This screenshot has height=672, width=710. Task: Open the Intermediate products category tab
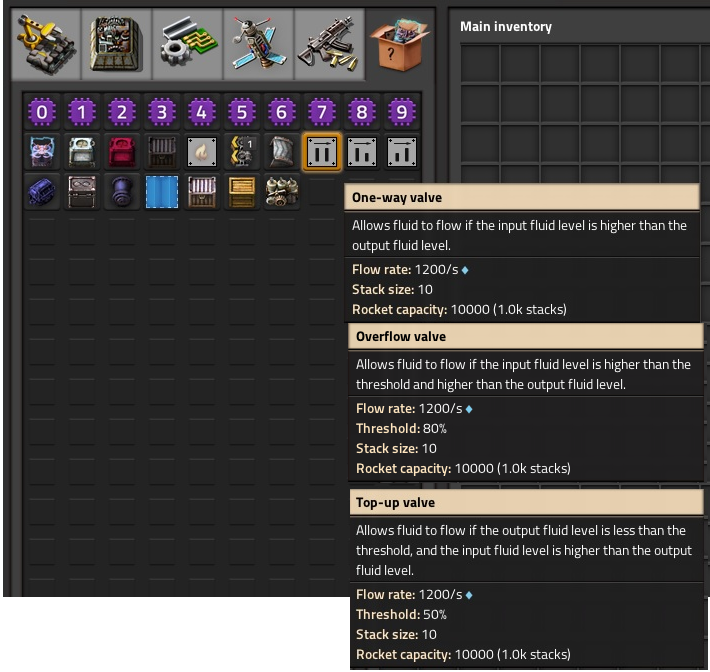(187, 45)
